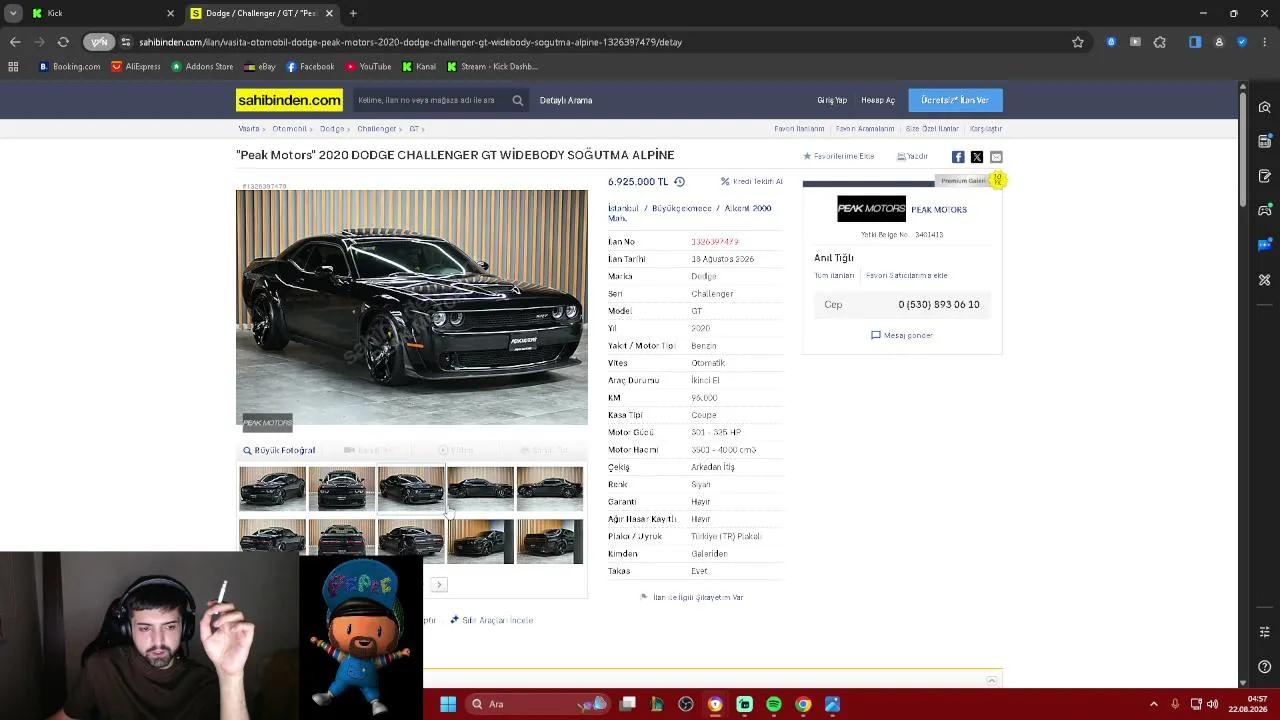Click the Giriş Yap link

[832, 100]
